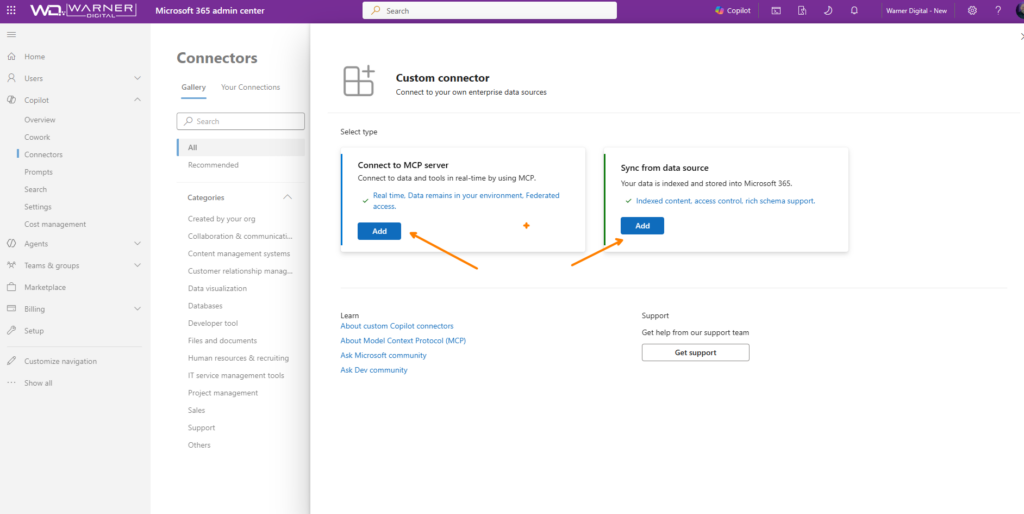Click the Marketplace bag icon
The height and width of the screenshot is (514, 1024).
click(x=11, y=287)
